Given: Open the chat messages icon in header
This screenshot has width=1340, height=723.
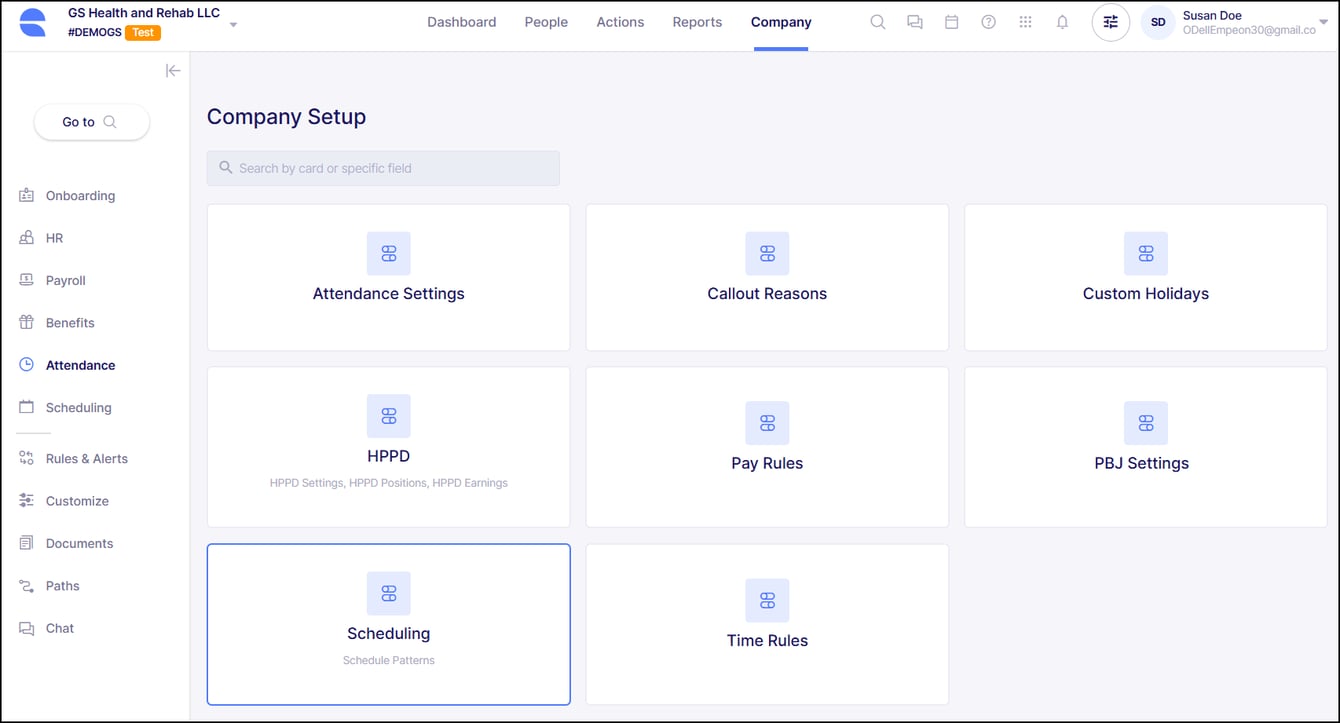Looking at the screenshot, I should (x=914, y=22).
